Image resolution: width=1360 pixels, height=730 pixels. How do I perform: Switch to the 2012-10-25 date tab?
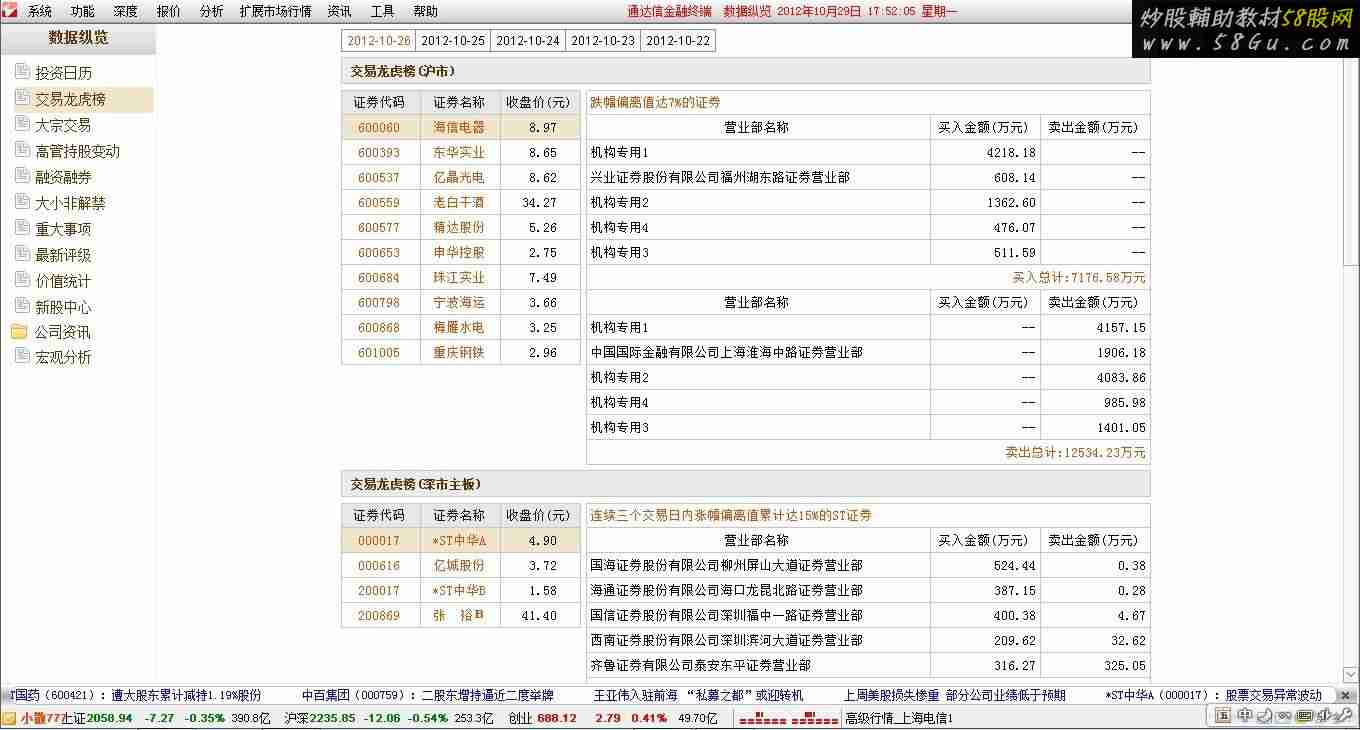click(453, 41)
